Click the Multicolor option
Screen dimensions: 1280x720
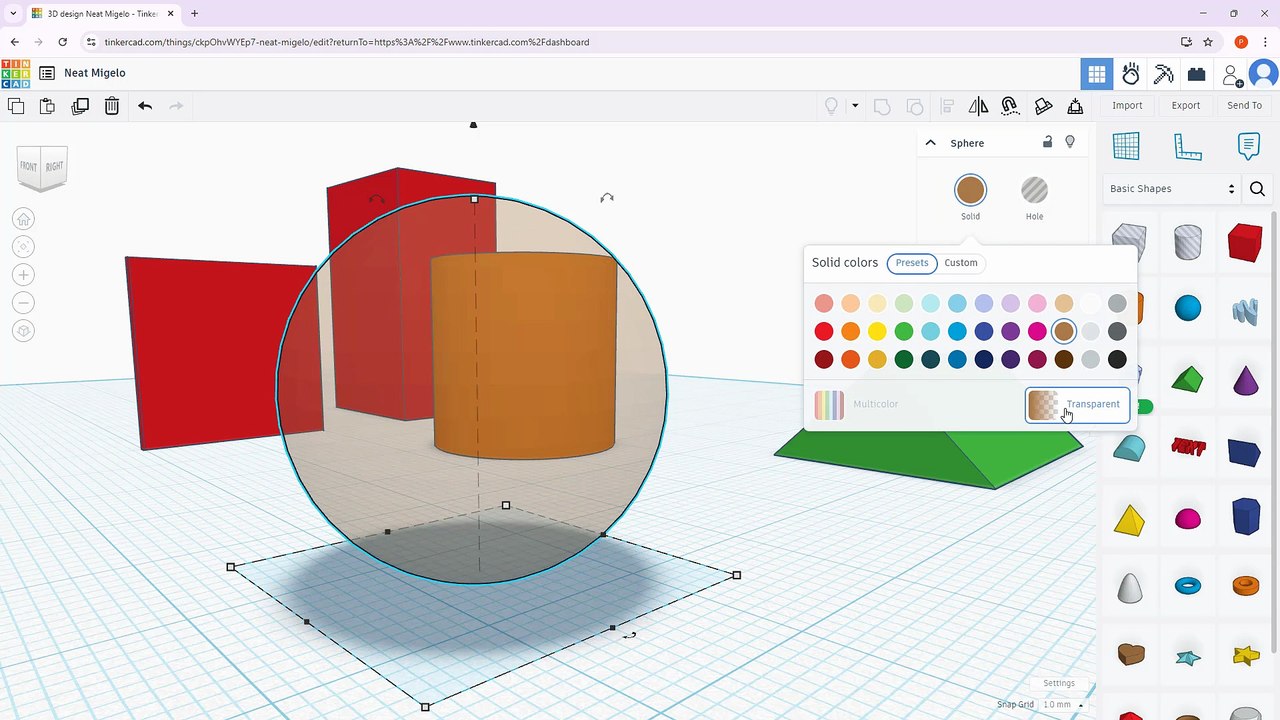tap(857, 404)
